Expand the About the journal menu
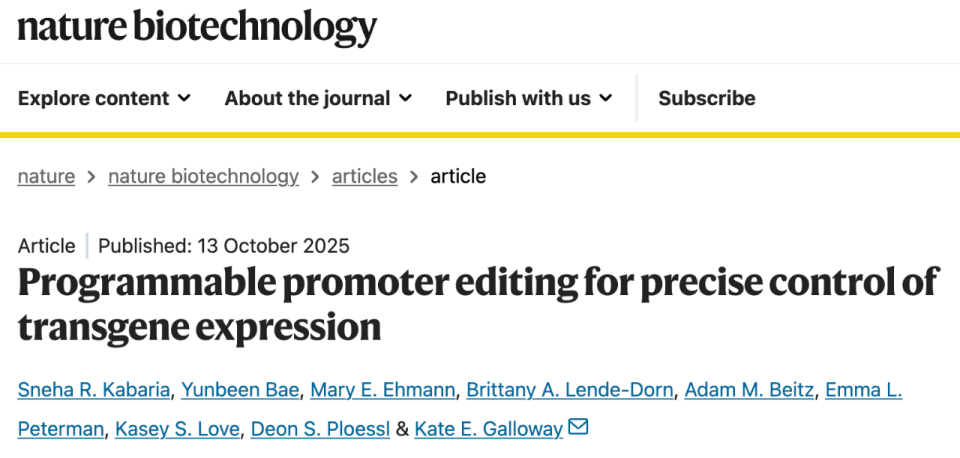960x458 pixels. point(318,98)
